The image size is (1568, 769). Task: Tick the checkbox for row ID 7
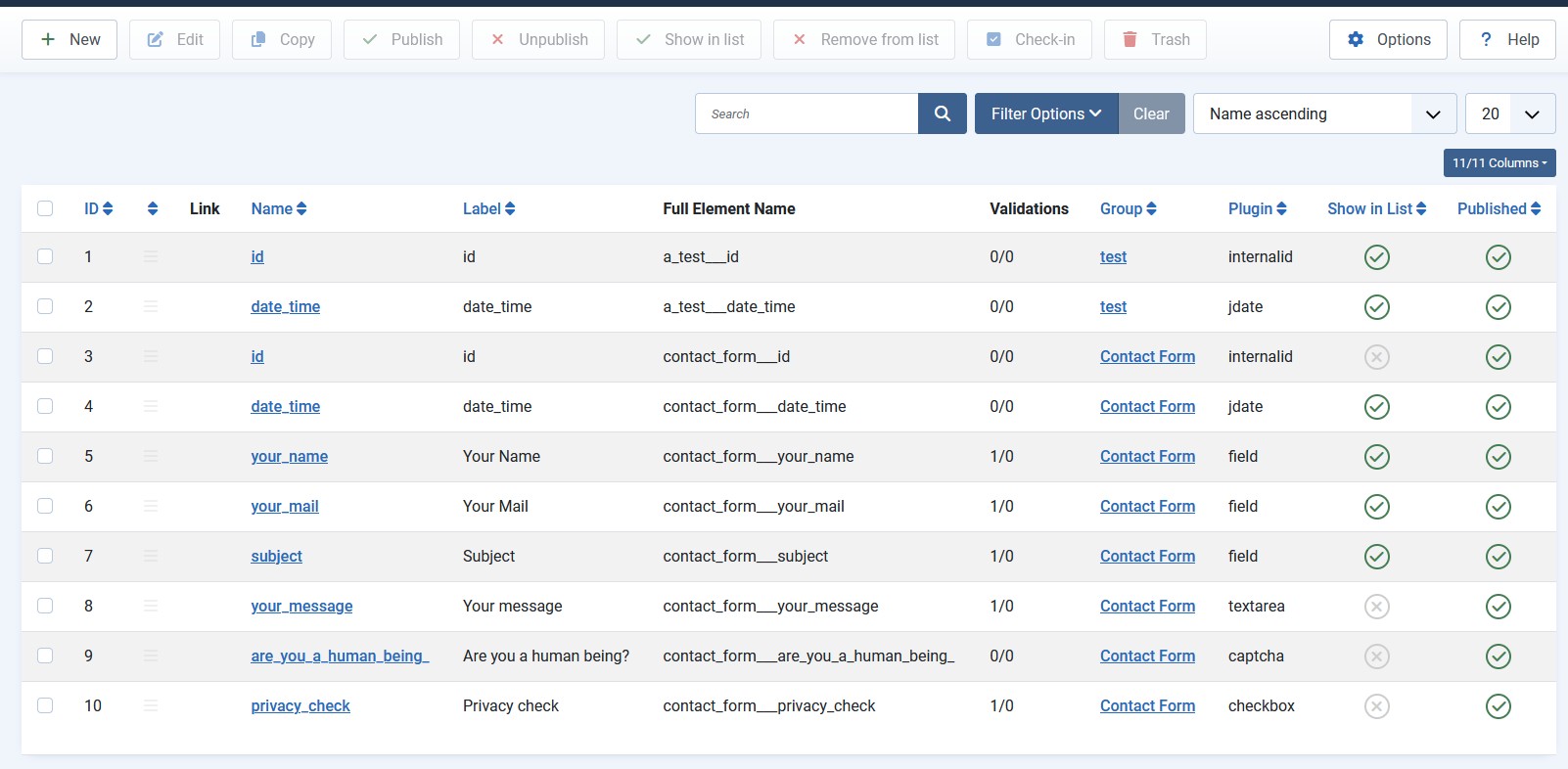45,556
